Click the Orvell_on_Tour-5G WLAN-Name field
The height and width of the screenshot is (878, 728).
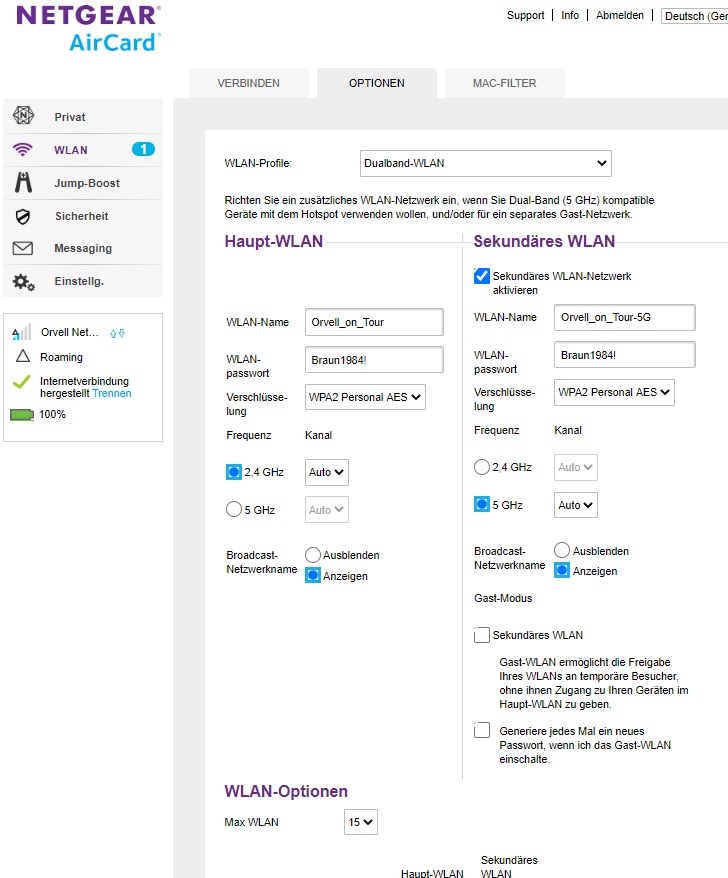[x=624, y=317]
